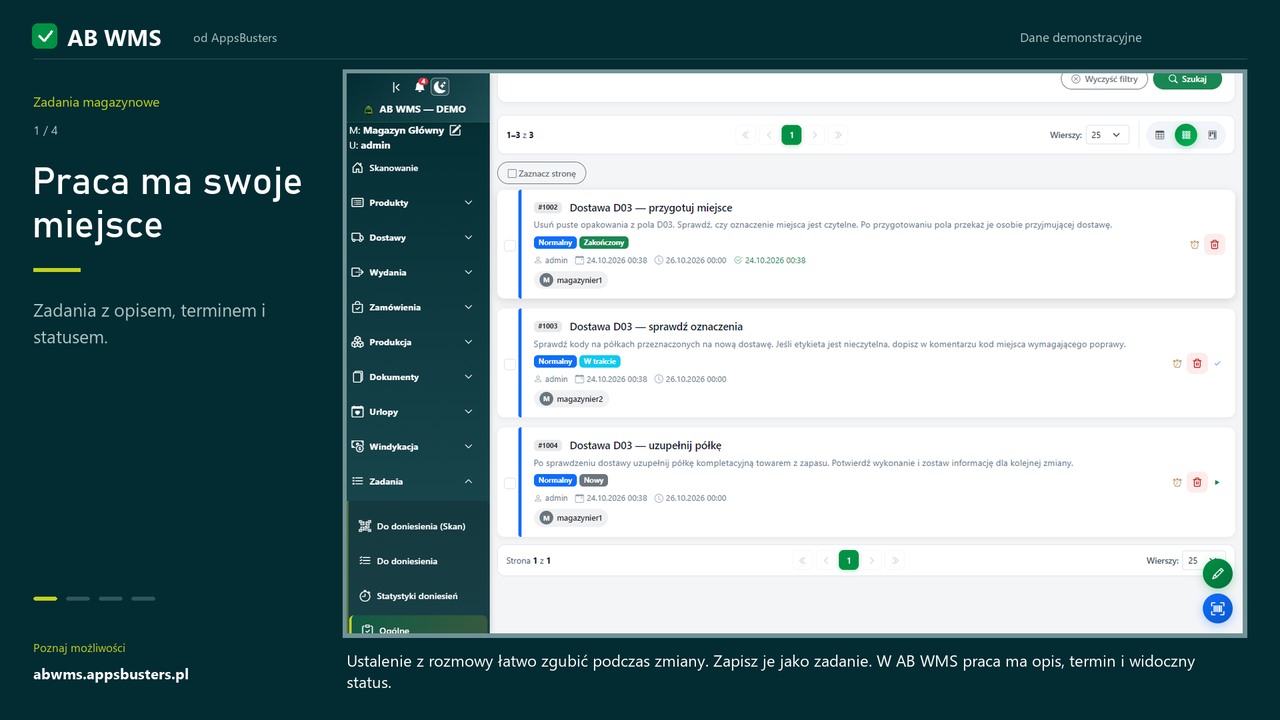Click the blue scan floating button
The width and height of the screenshot is (1280, 720).
coord(1217,608)
